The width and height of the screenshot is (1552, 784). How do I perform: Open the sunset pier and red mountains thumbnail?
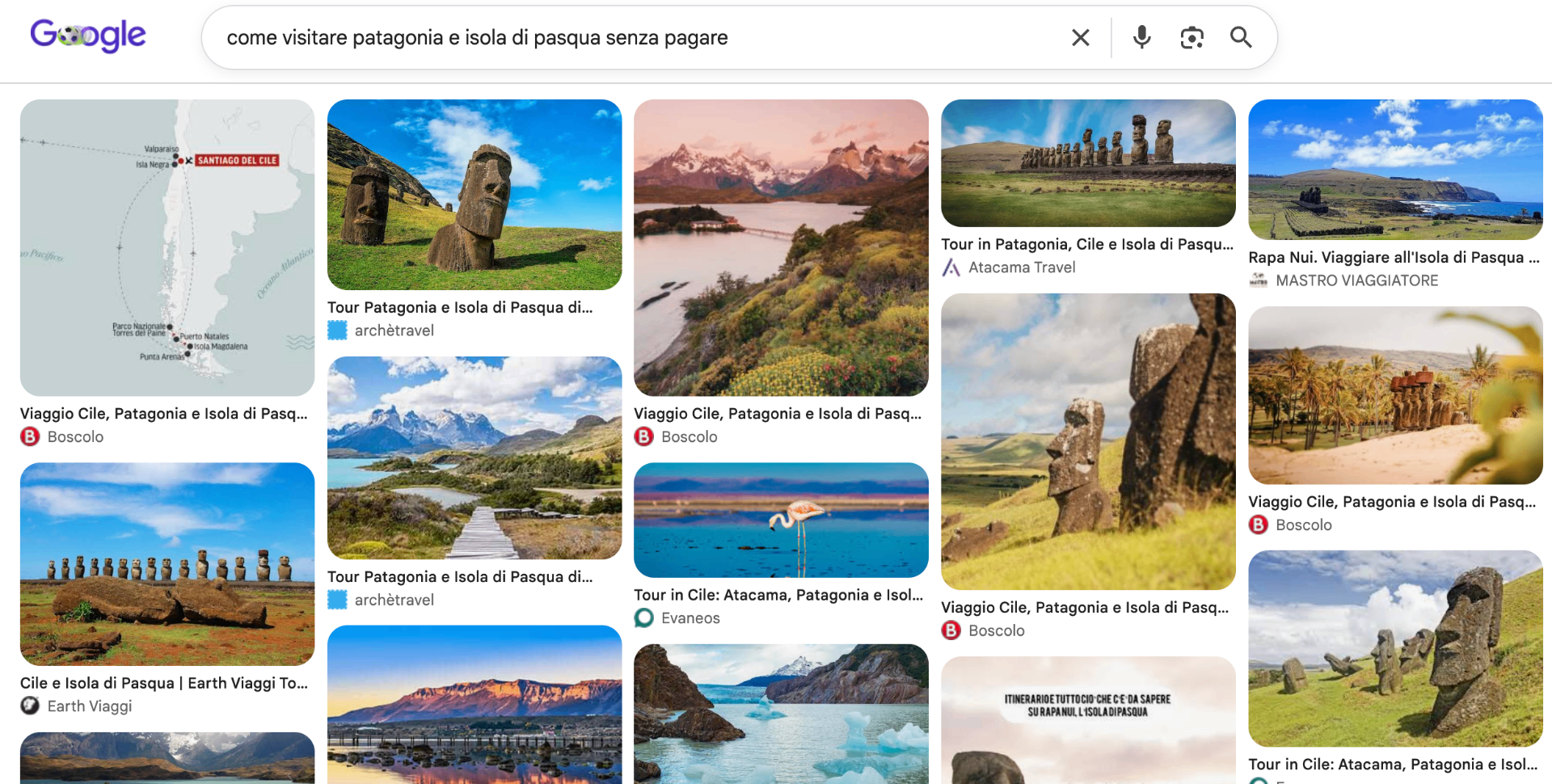(474, 705)
